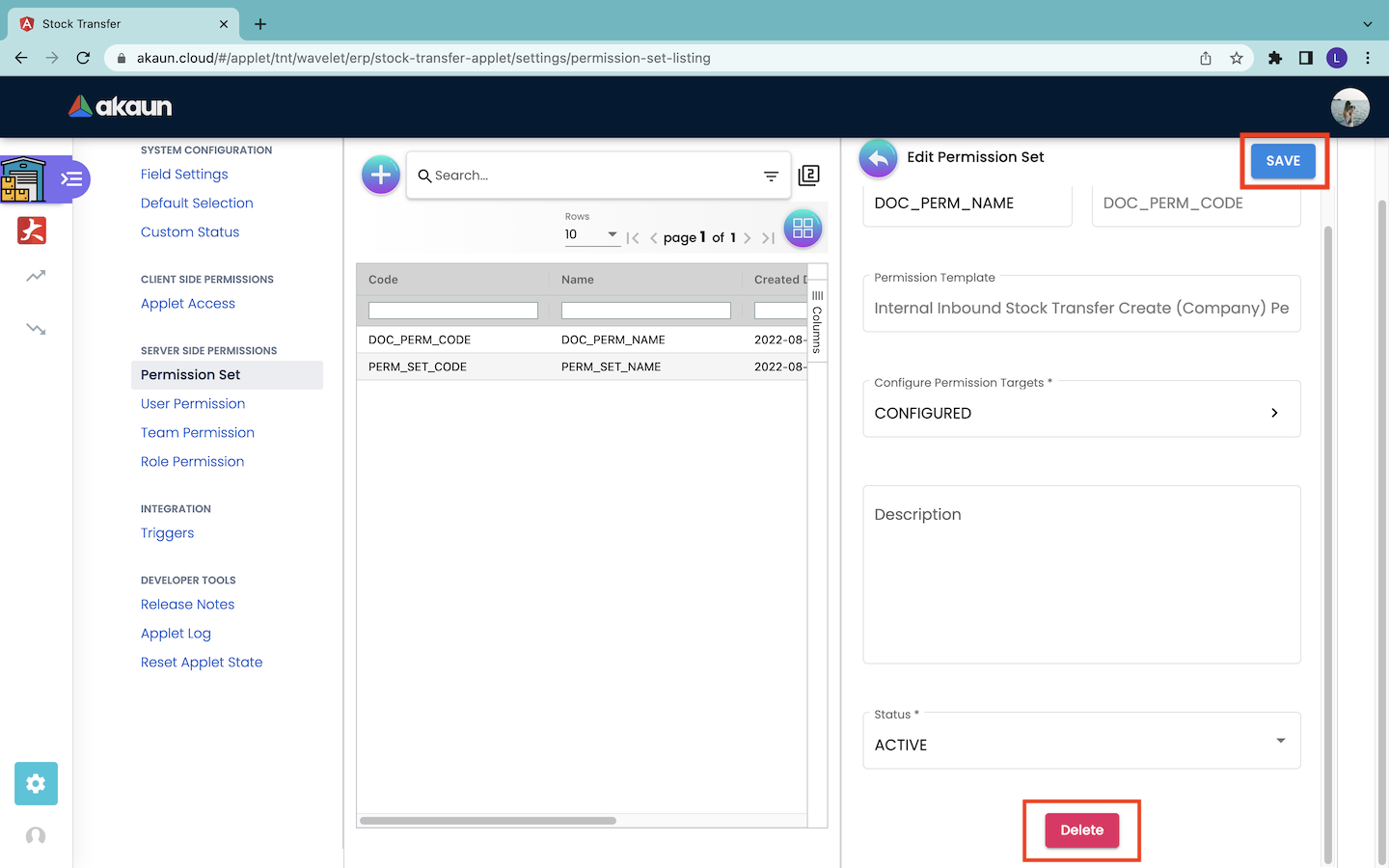Open the settings gear in the sidebar
This screenshot has height=868, width=1389.
pos(36,783)
